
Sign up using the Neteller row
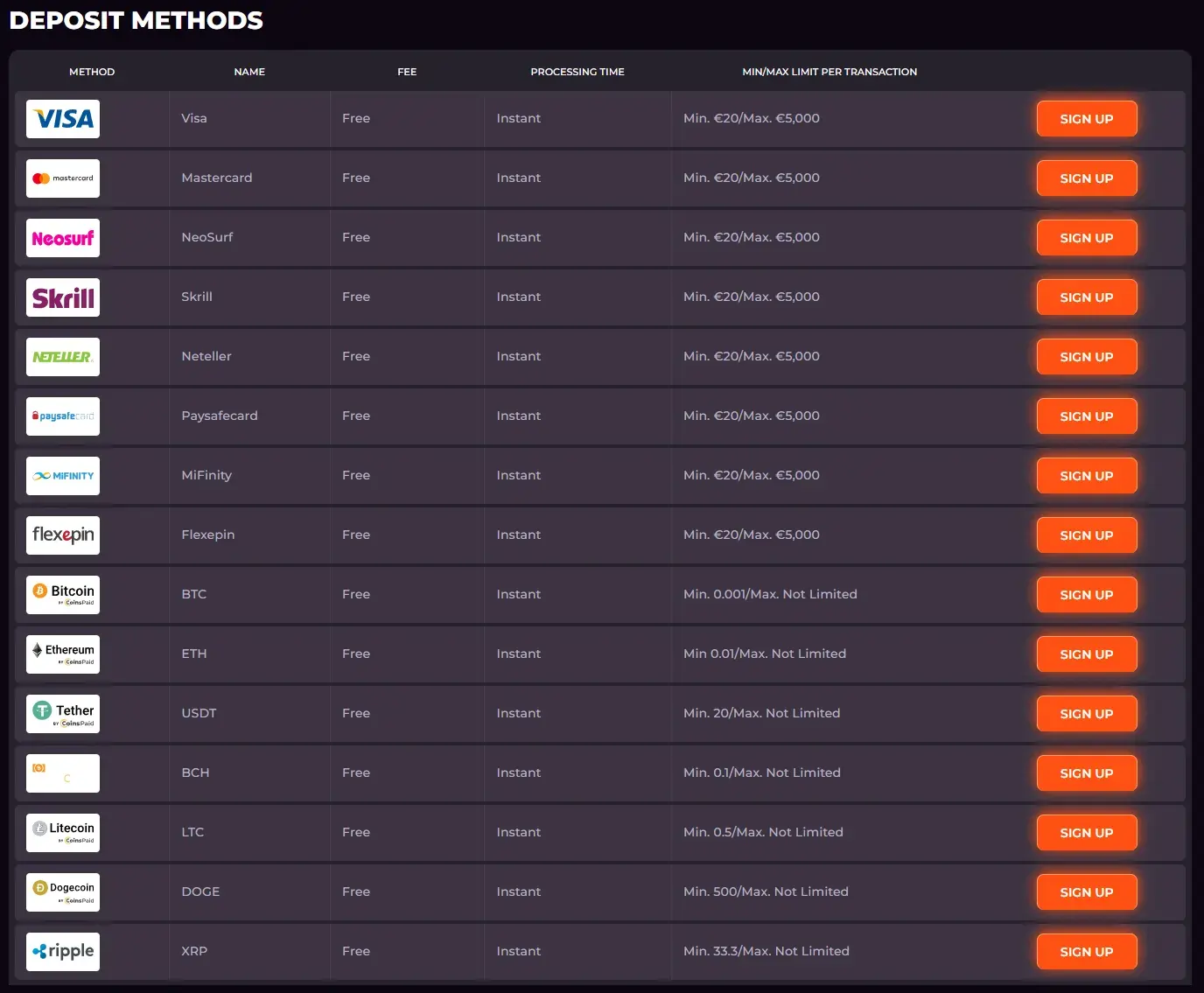click(x=1087, y=357)
